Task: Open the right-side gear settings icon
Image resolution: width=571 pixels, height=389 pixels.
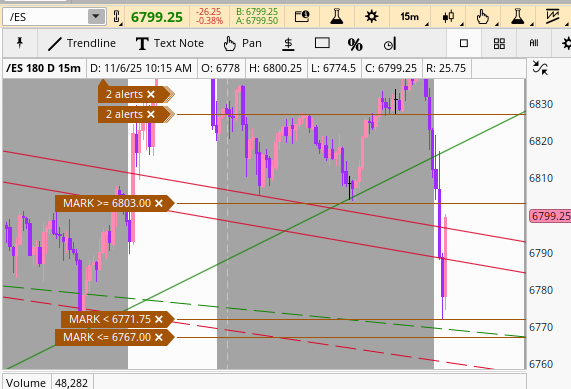Action: coord(566,43)
